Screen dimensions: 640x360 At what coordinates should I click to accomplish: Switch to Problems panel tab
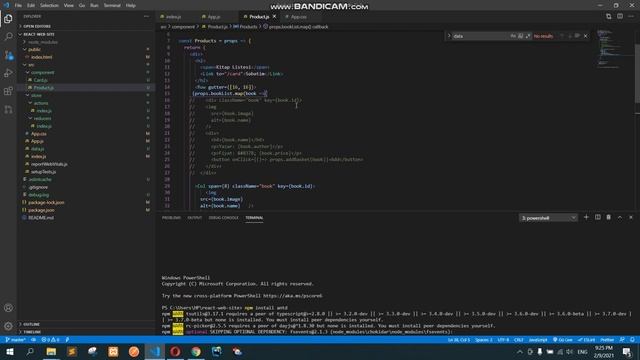[x=171, y=218]
